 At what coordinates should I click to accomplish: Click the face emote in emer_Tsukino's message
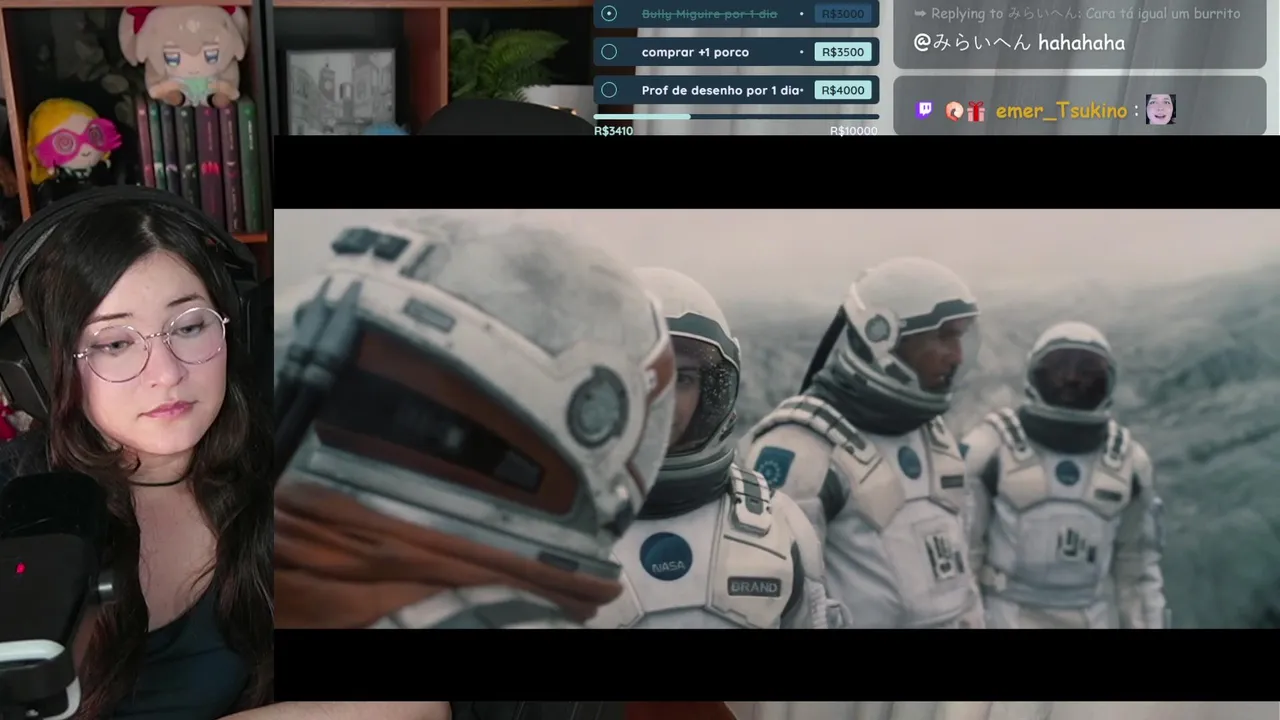1160,109
